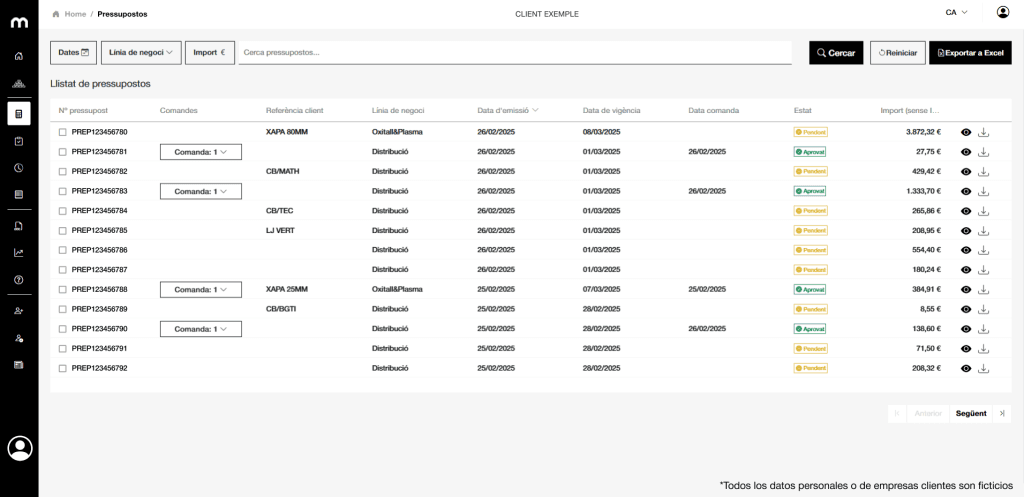This screenshot has height=497, width=1024.
Task: Open the Dates filter dropdown
Action: click(73, 52)
